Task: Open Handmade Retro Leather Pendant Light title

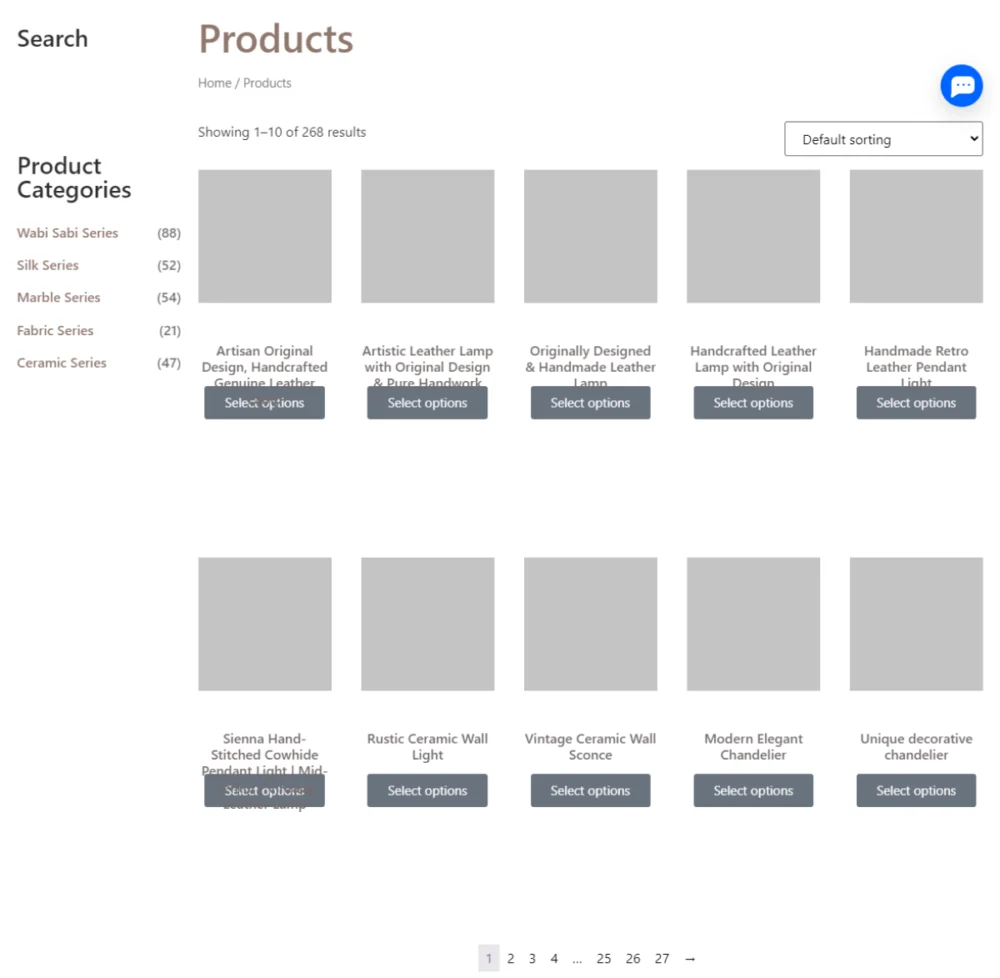Action: [x=916, y=367]
